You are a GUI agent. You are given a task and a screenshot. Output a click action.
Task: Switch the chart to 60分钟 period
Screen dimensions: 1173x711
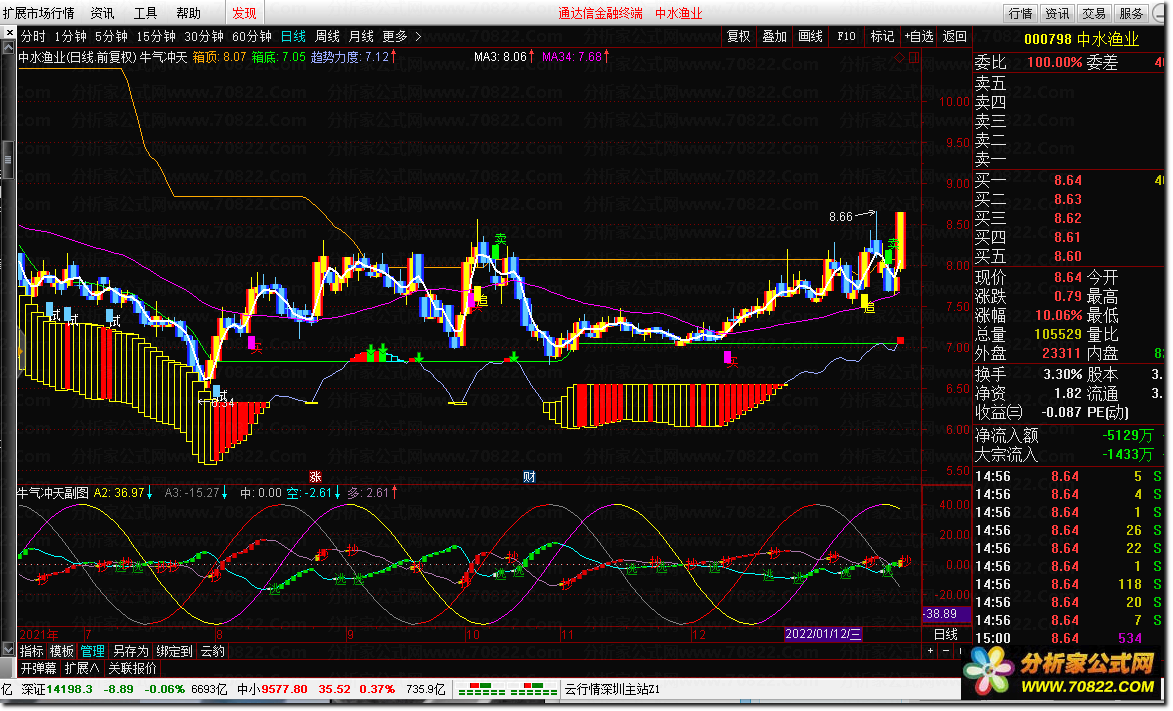251,36
